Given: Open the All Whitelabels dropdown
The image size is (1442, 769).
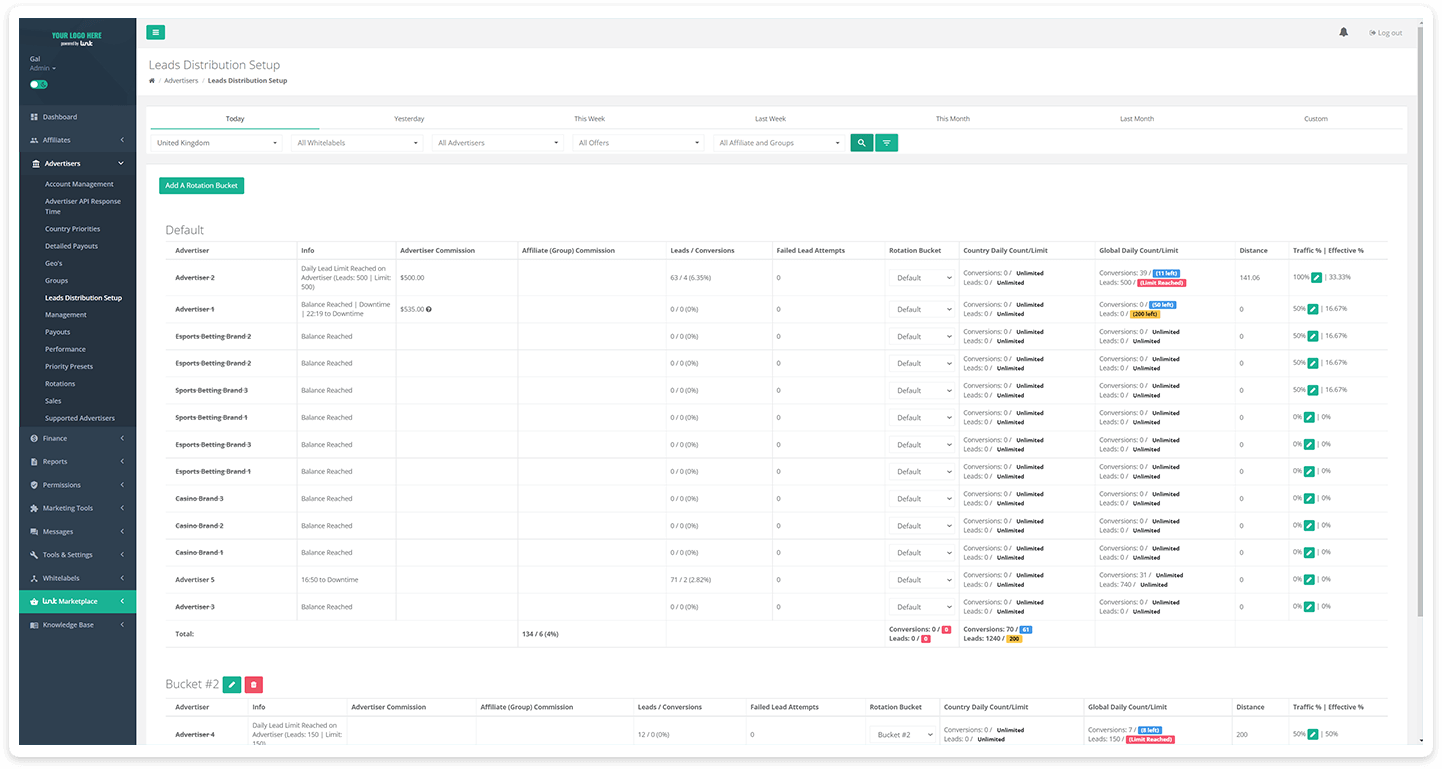Looking at the screenshot, I should (357, 143).
